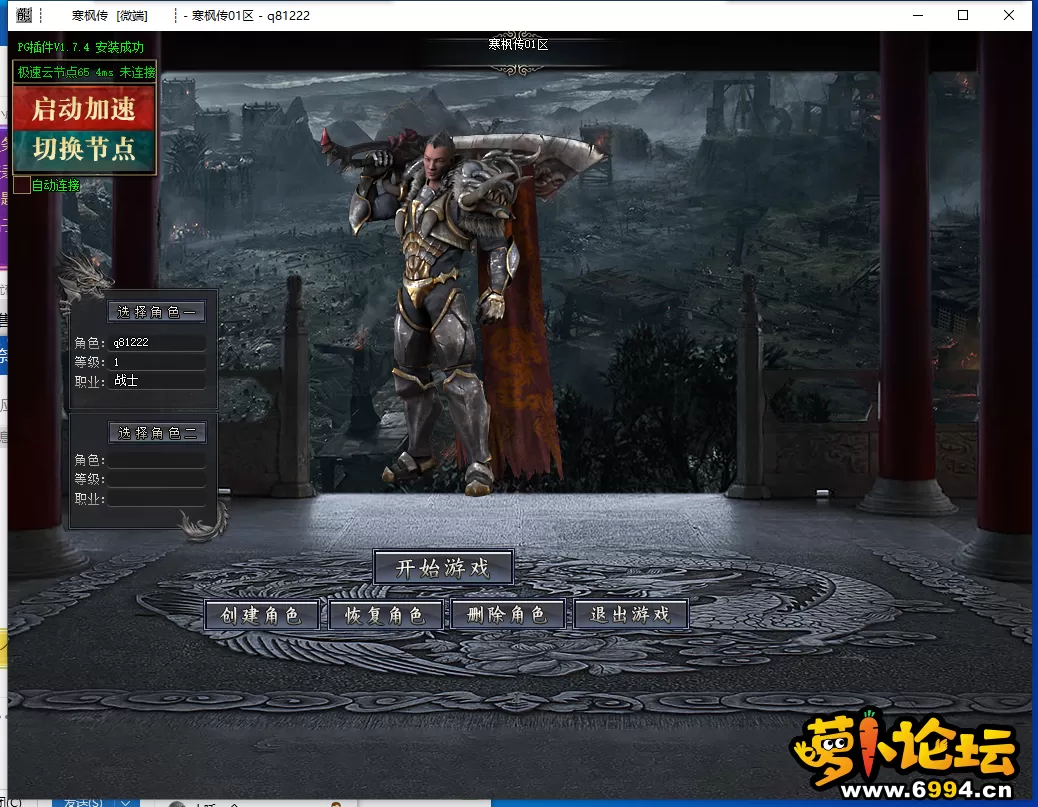Enable the 自动连接 auto-connect checkbox
The width and height of the screenshot is (1038, 807).
22,185
